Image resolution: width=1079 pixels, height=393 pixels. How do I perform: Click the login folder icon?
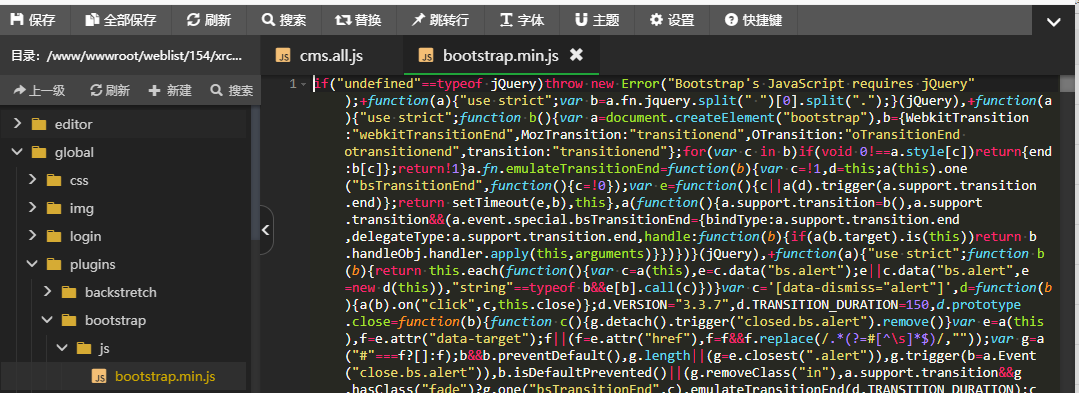[x=54, y=236]
